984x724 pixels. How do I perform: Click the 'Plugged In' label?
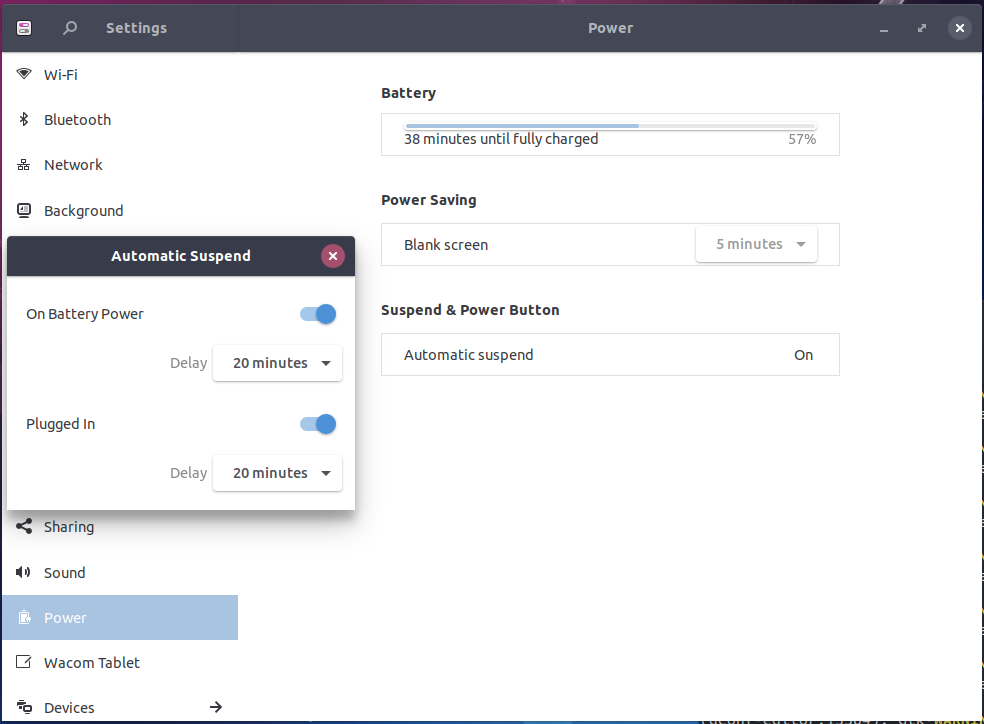pos(60,424)
